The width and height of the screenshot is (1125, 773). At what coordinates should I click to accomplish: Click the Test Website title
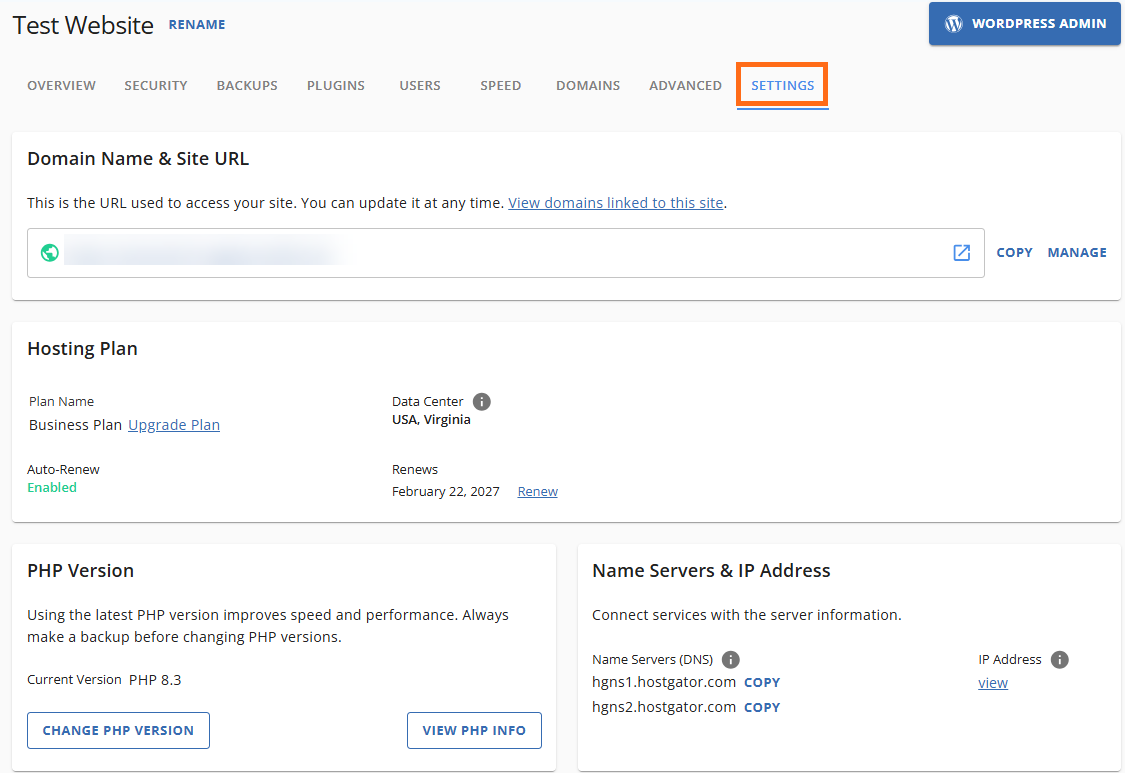point(83,25)
